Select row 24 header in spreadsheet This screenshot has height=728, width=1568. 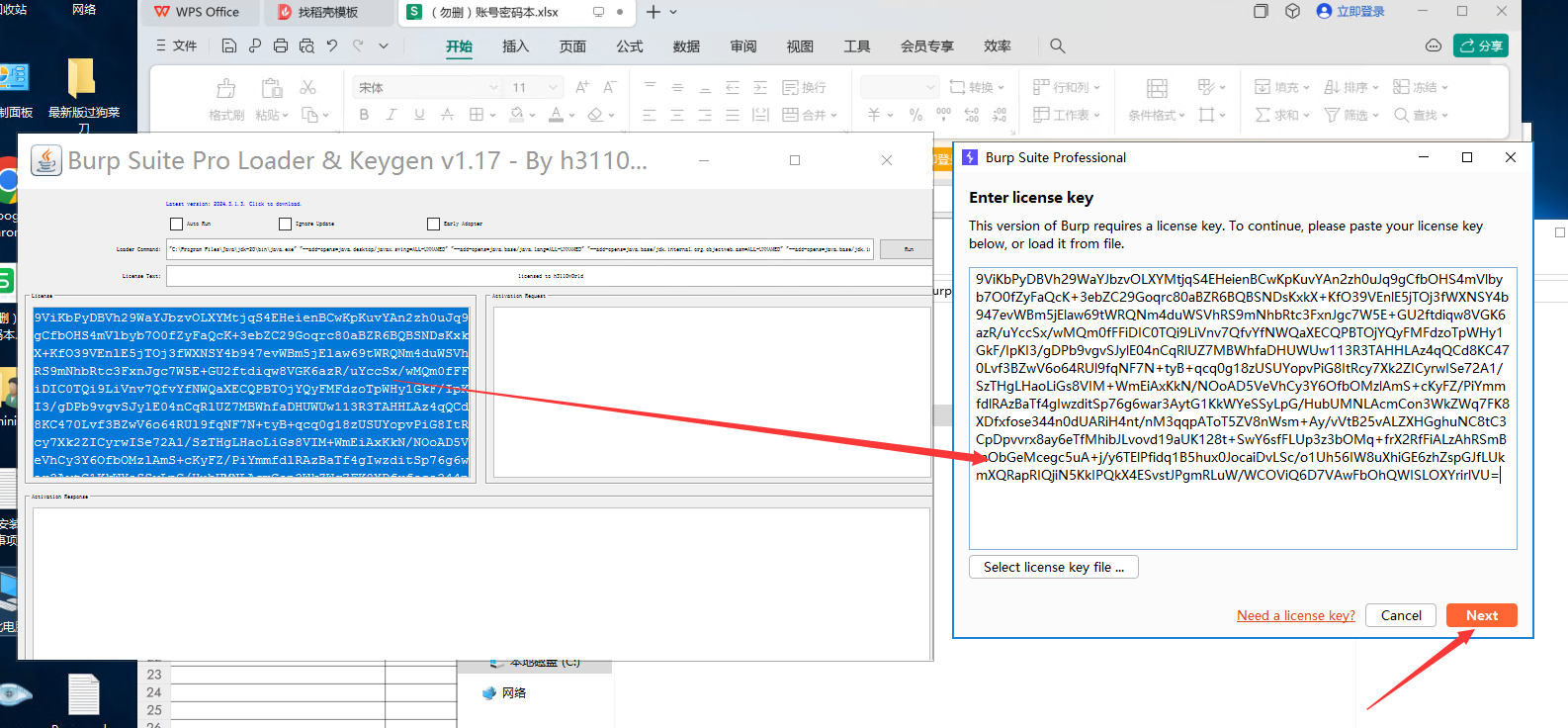pyautogui.click(x=154, y=692)
